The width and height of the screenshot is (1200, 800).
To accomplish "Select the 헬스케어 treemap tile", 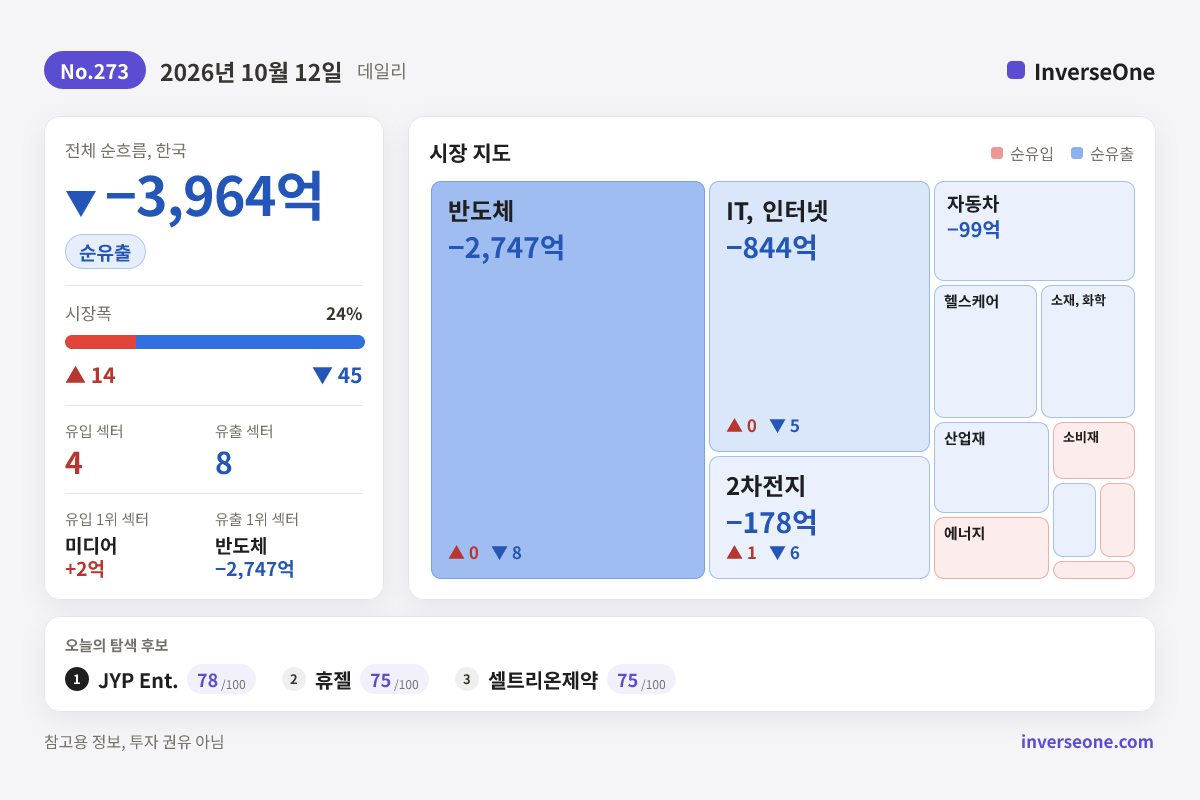I will [x=985, y=351].
